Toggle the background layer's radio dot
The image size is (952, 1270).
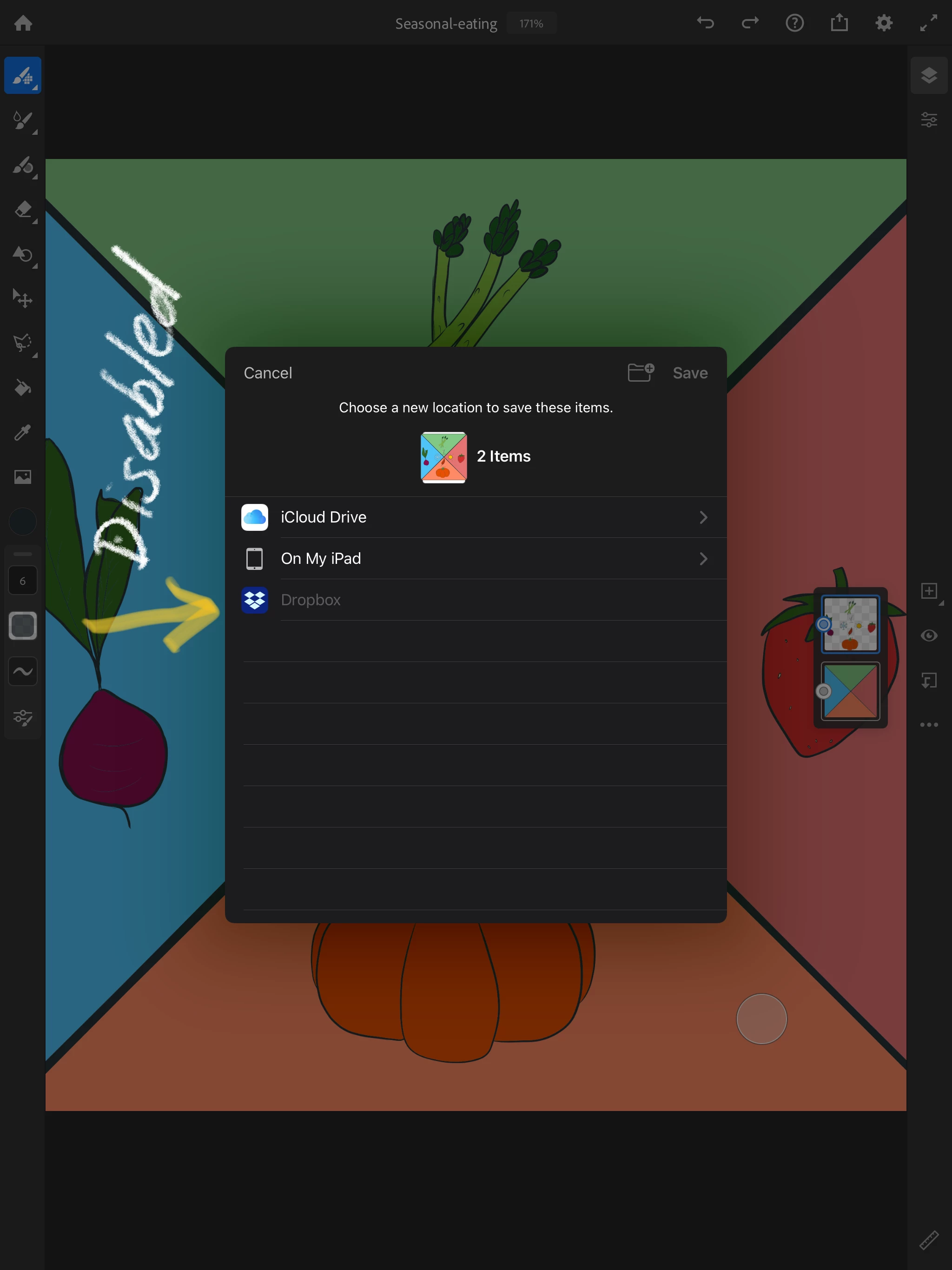pyautogui.click(x=823, y=691)
